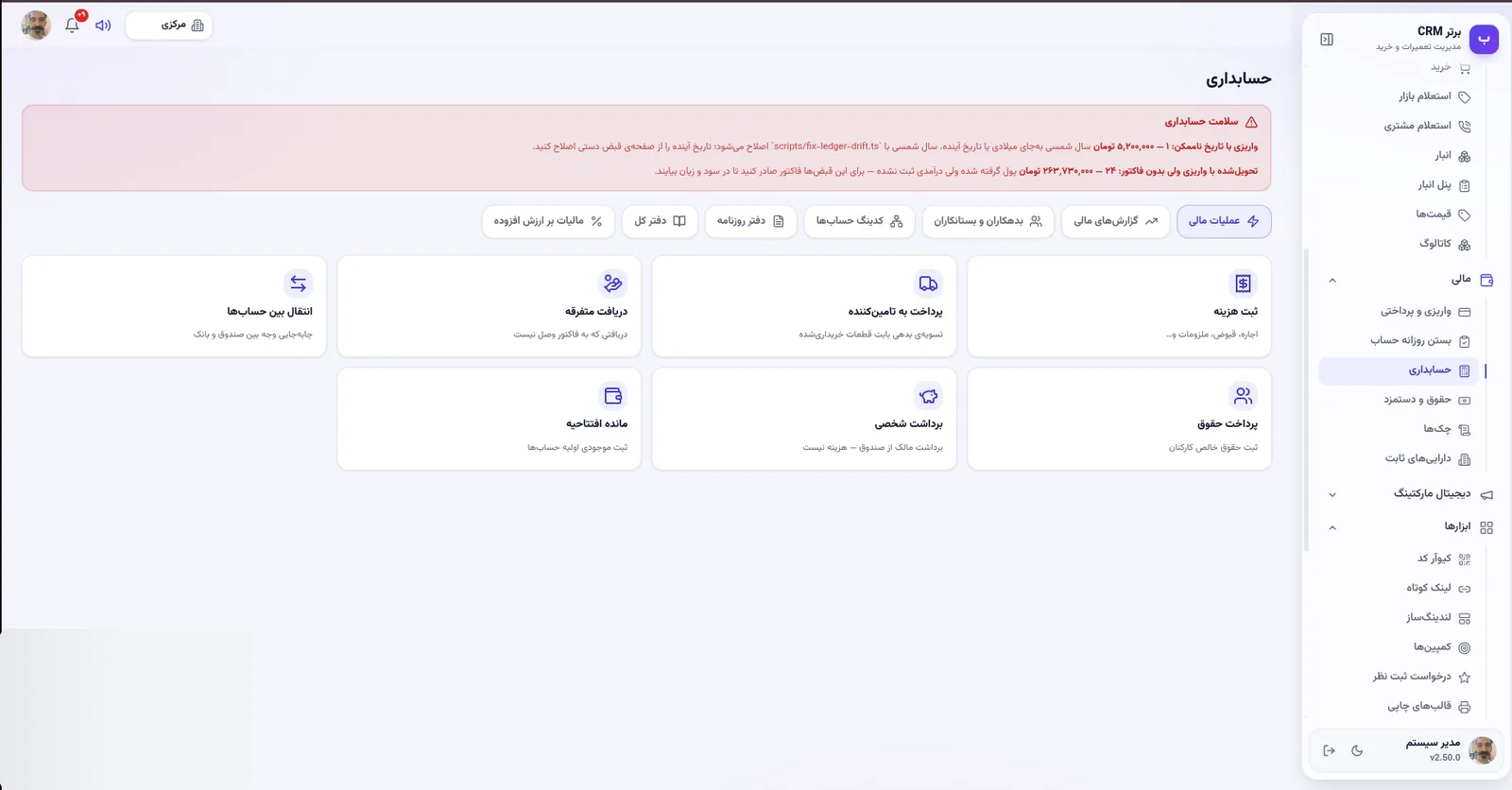Click the کیوآر کد QR icon
The image size is (1512, 790).
tap(1465, 559)
